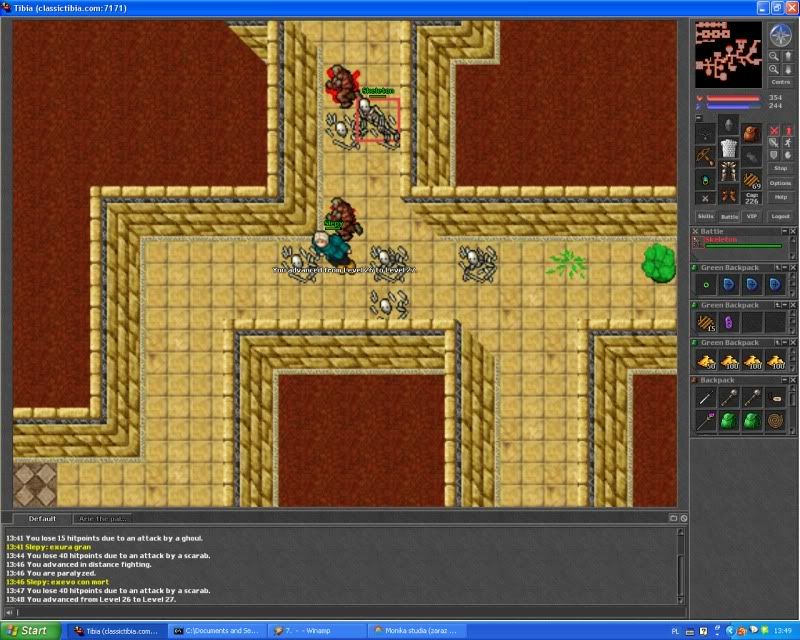
Task: Select the purple-tipped wand in Backpack
Action: click(706, 422)
